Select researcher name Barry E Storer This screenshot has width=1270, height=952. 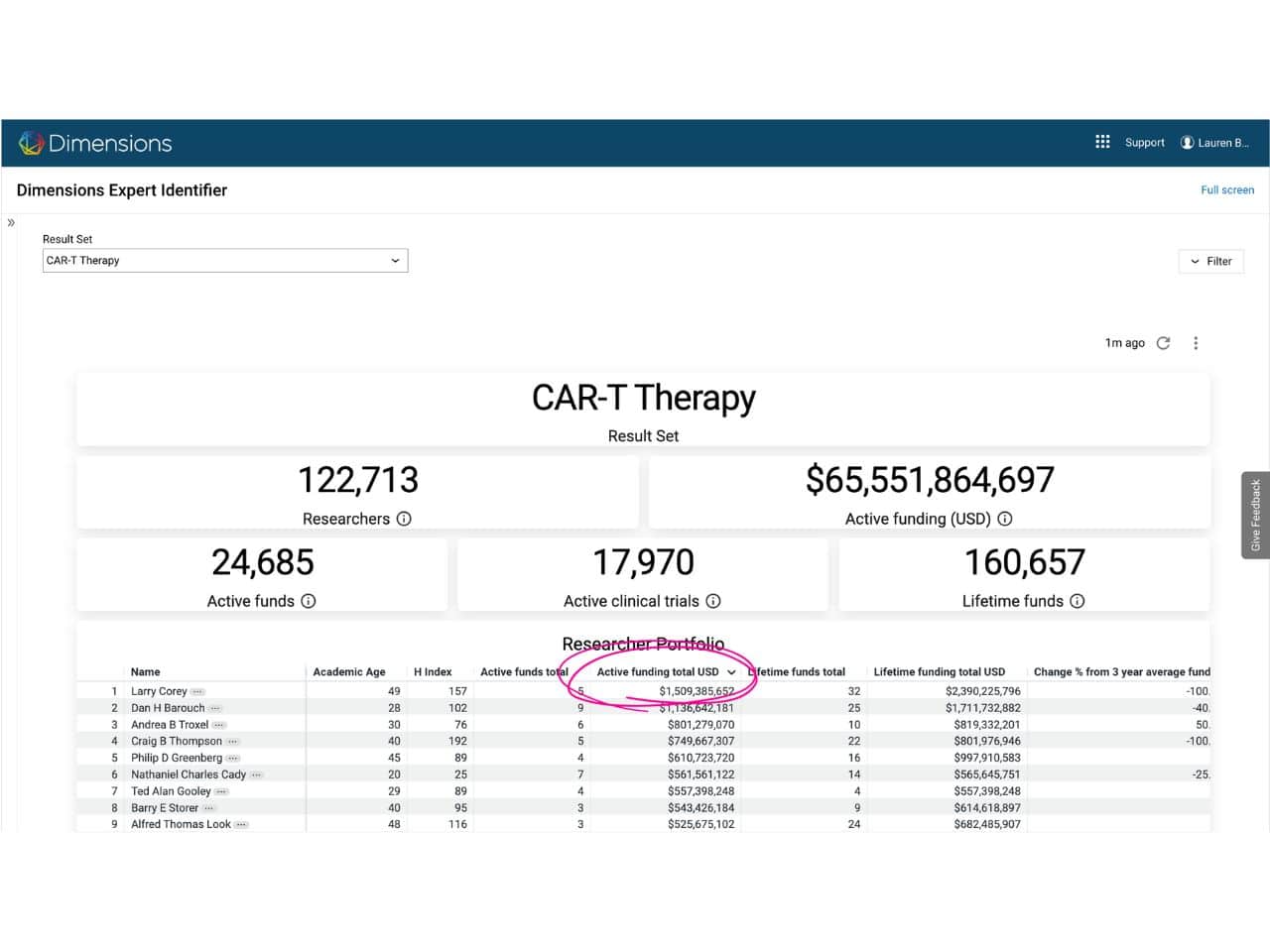[165, 808]
